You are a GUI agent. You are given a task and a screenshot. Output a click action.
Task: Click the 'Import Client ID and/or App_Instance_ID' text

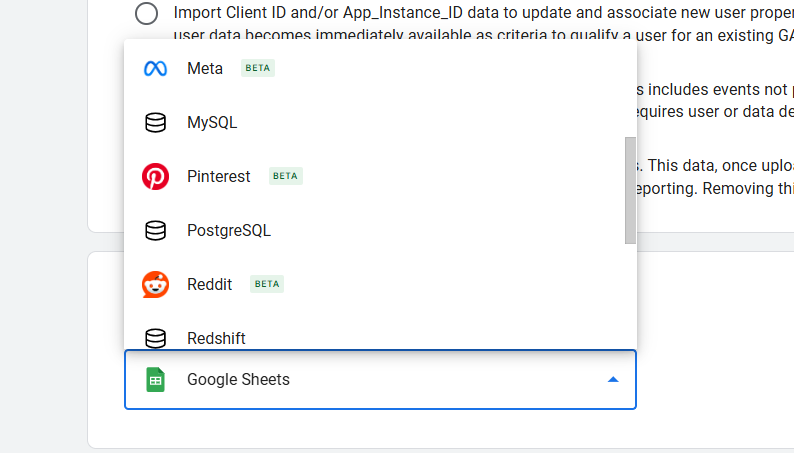click(318, 12)
